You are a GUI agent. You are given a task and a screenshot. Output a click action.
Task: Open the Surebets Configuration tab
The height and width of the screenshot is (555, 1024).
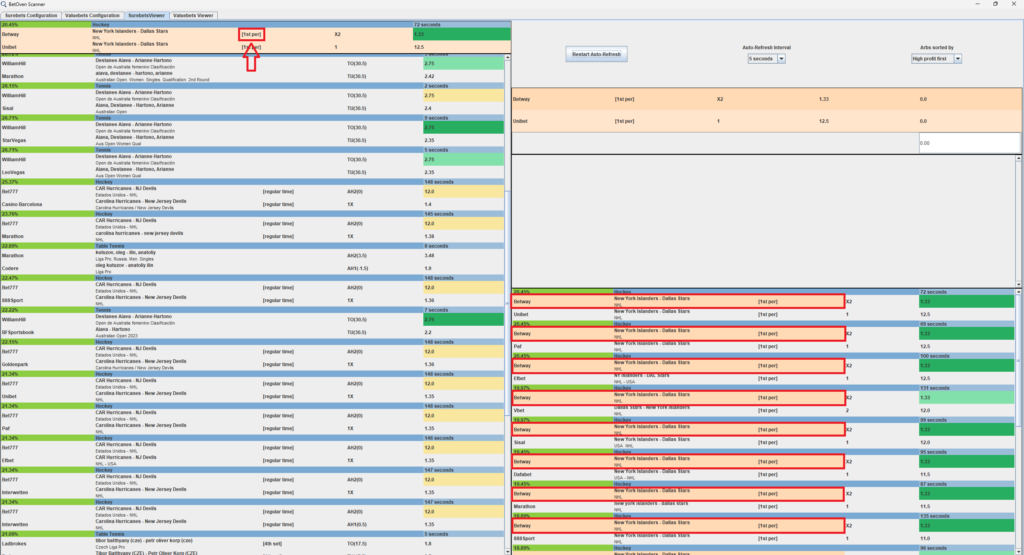pyautogui.click(x=31, y=15)
